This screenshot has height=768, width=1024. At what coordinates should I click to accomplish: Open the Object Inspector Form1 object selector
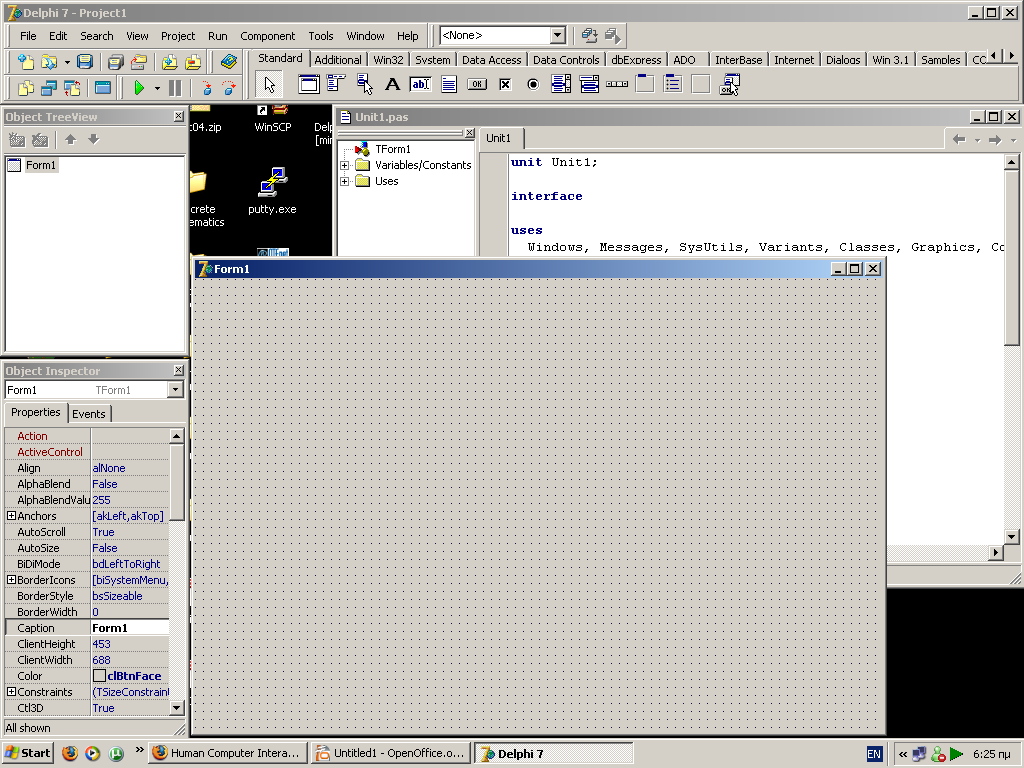(175, 390)
